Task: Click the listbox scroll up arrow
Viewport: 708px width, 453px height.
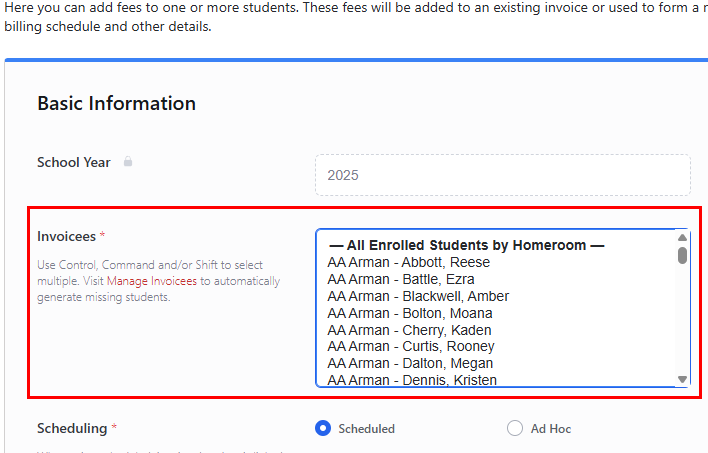Action: pos(683,238)
